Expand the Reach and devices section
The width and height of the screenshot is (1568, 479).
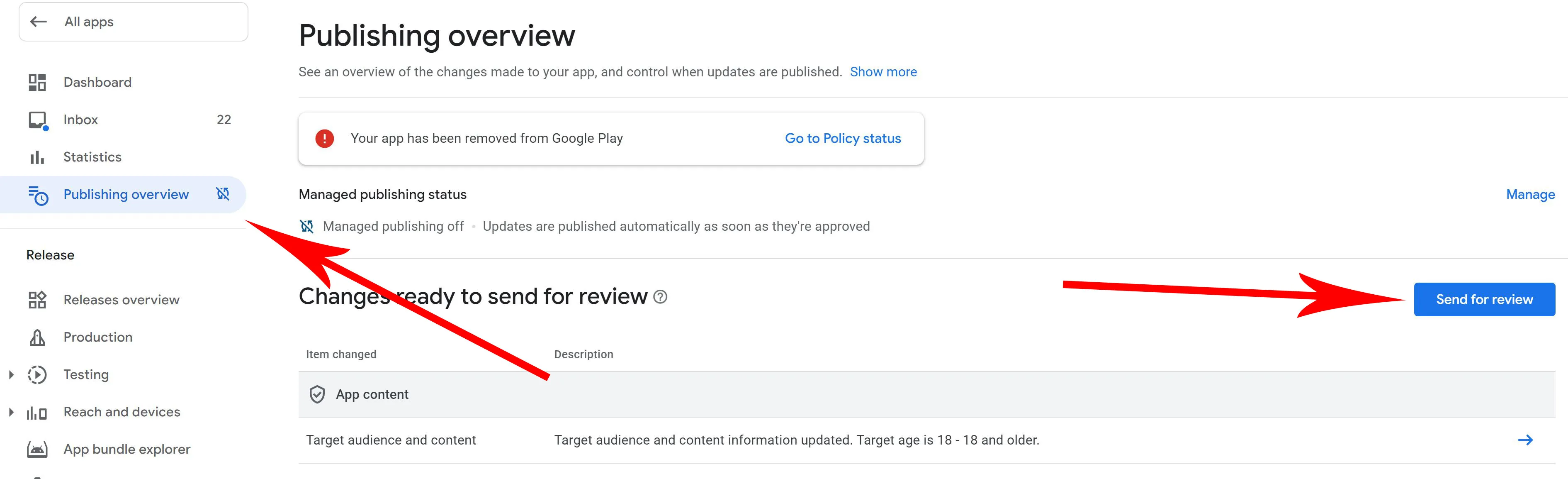tap(11, 413)
